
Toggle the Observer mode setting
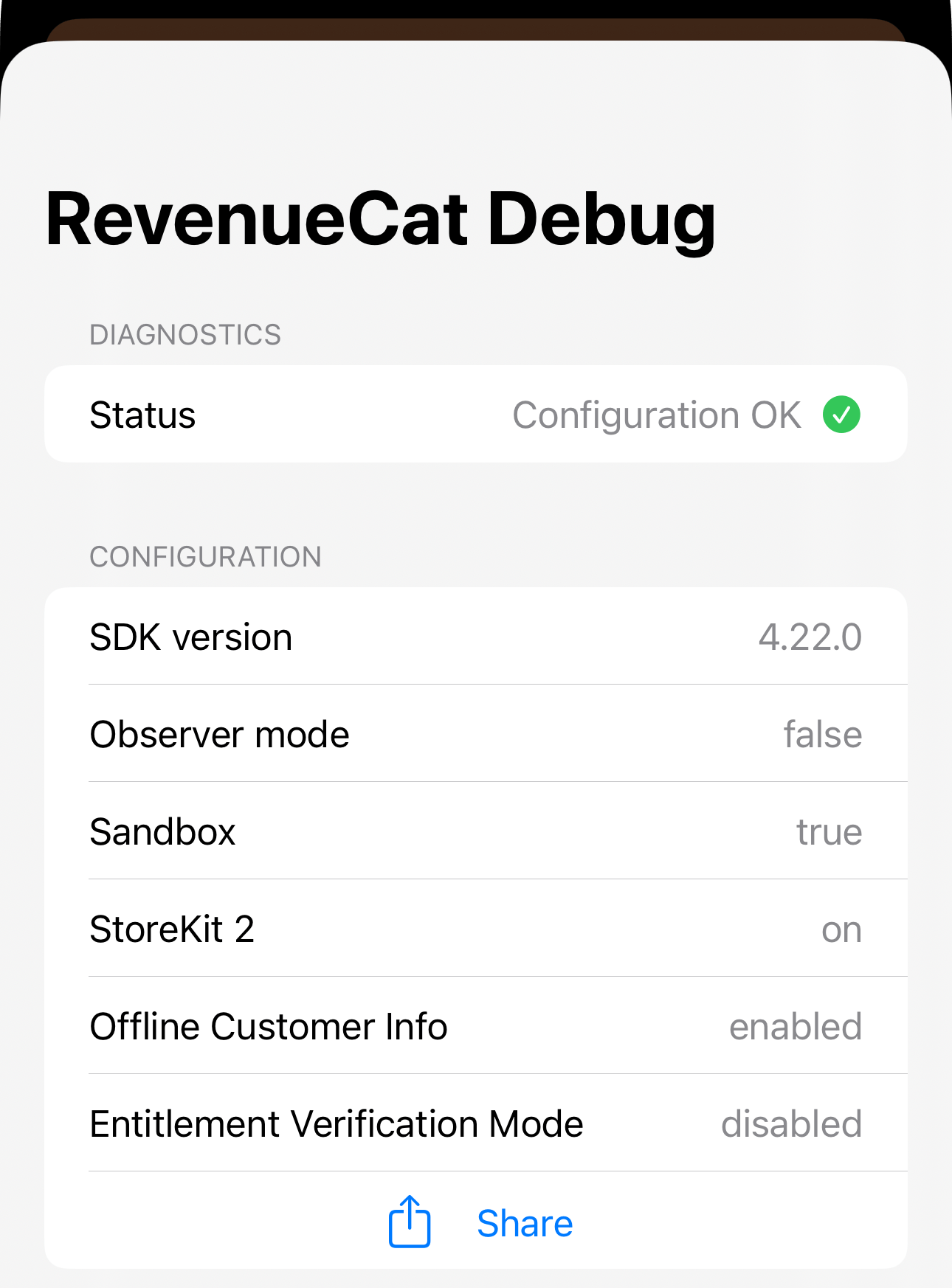click(476, 733)
